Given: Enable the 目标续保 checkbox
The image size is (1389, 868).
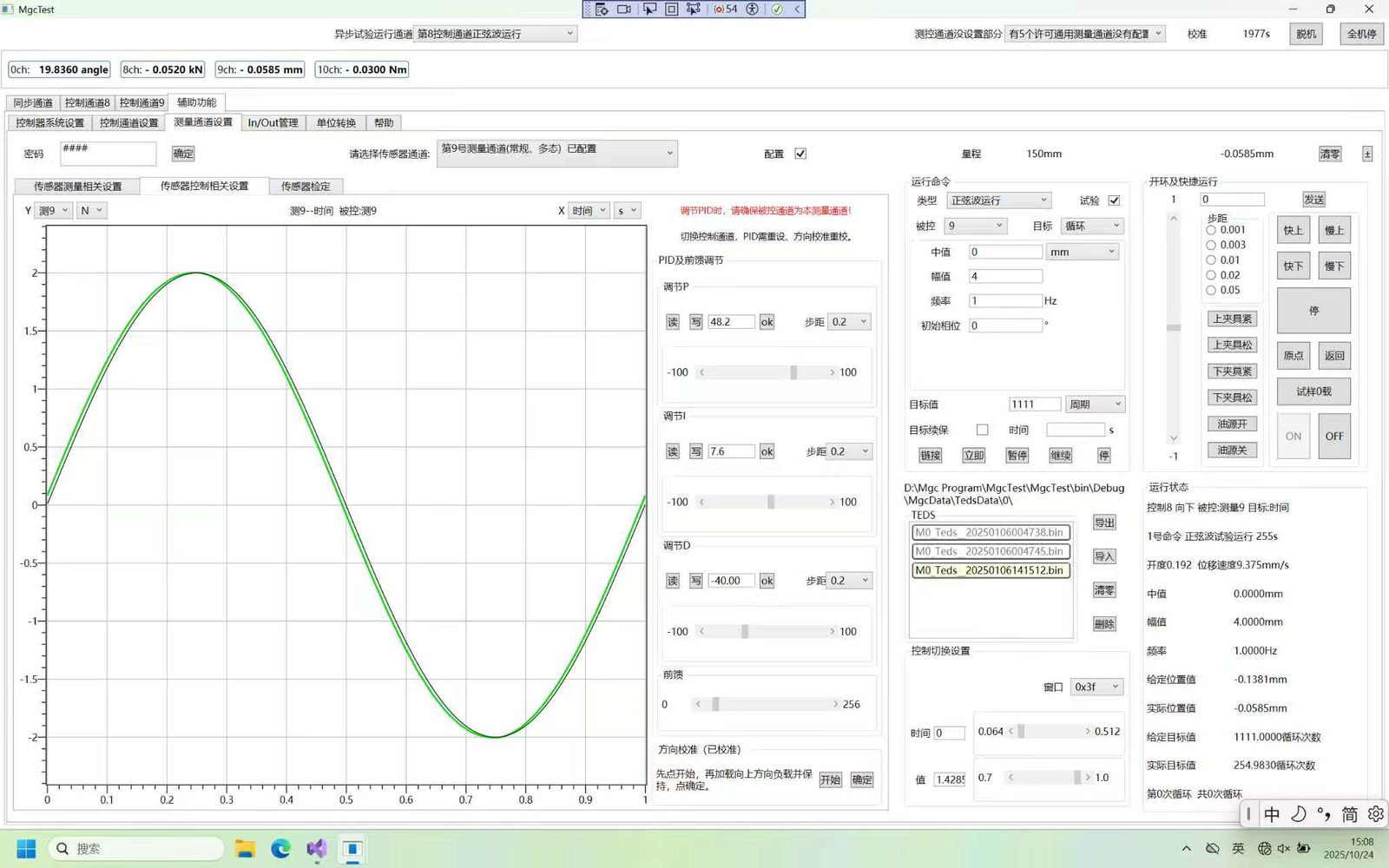Looking at the screenshot, I should [982, 430].
